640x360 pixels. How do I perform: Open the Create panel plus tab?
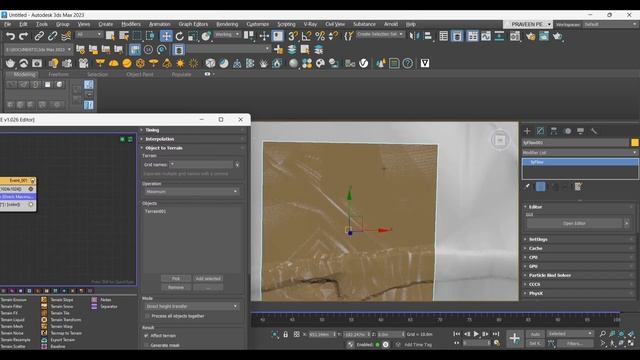pyautogui.click(x=527, y=131)
